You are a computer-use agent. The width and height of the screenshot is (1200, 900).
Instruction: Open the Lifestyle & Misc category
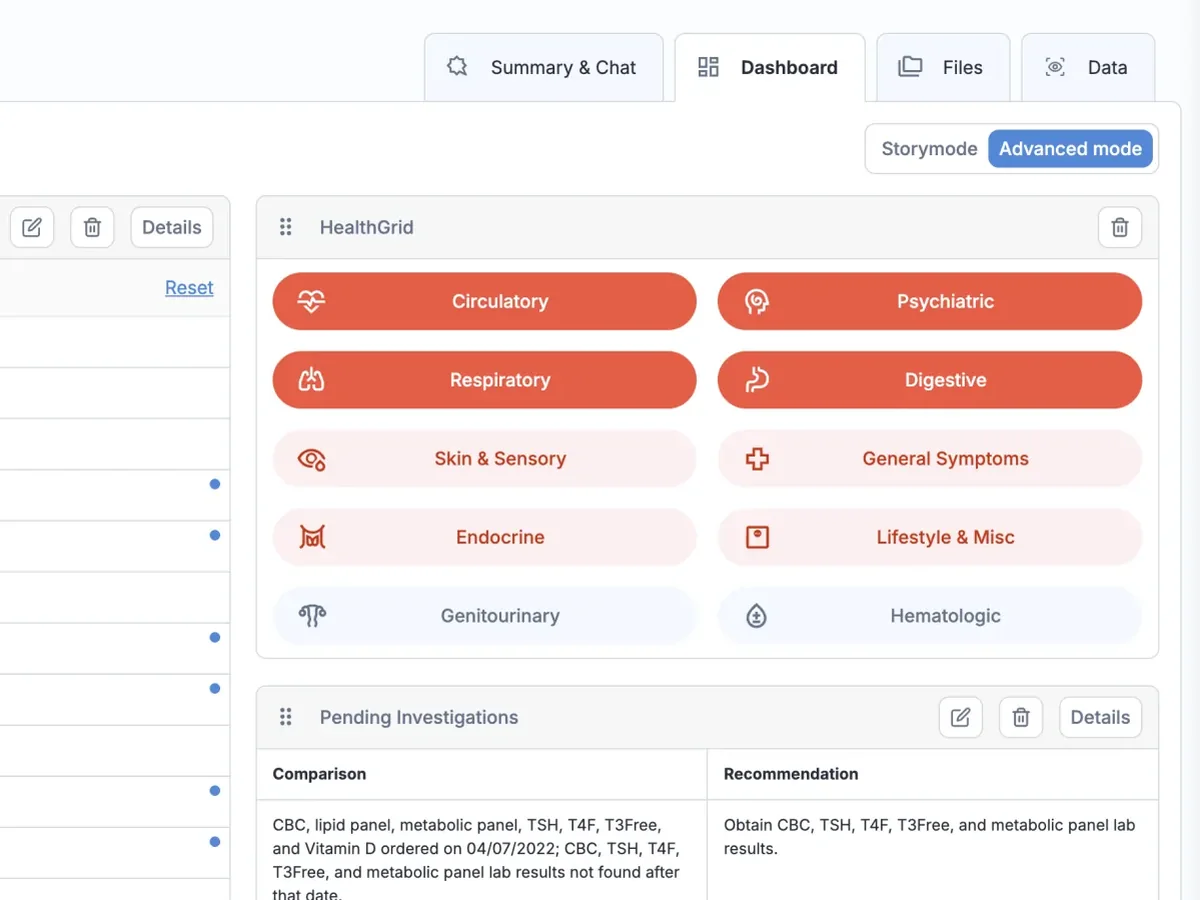[x=930, y=537]
